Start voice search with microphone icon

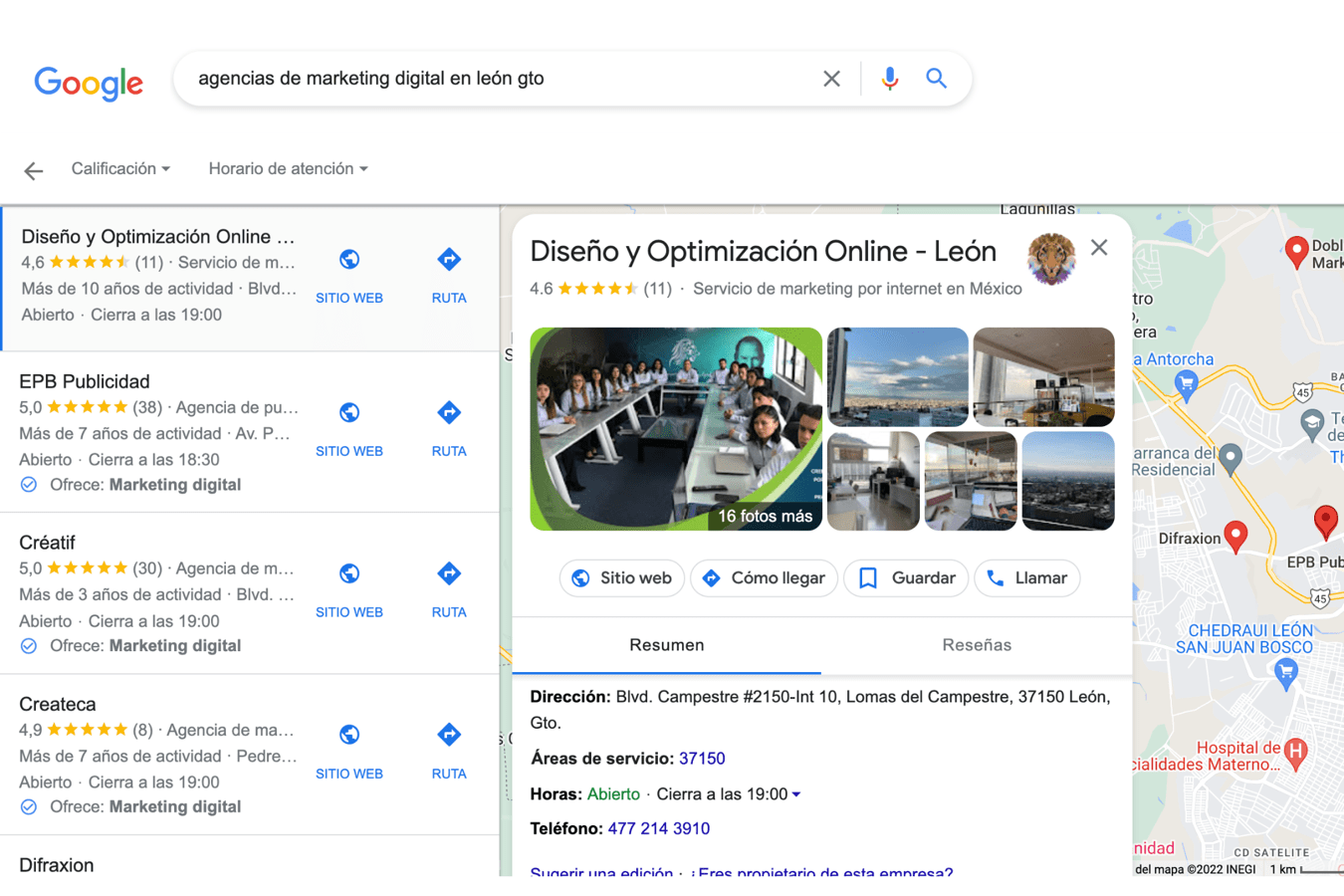pos(890,79)
